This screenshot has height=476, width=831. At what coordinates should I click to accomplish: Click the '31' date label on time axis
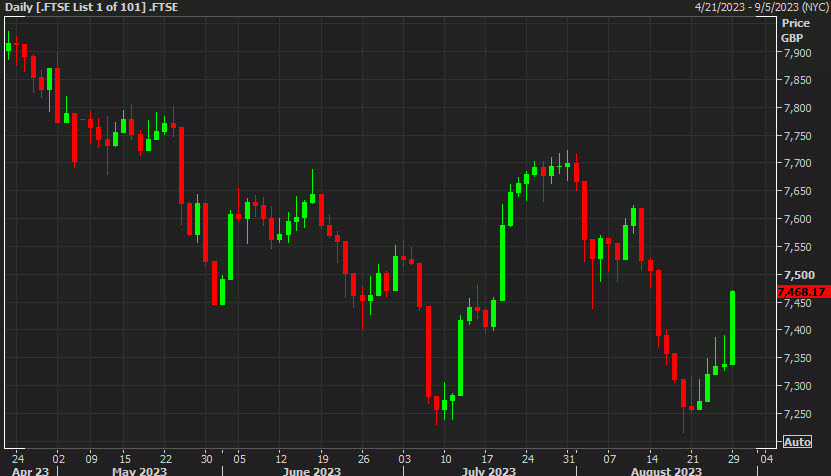(569, 459)
